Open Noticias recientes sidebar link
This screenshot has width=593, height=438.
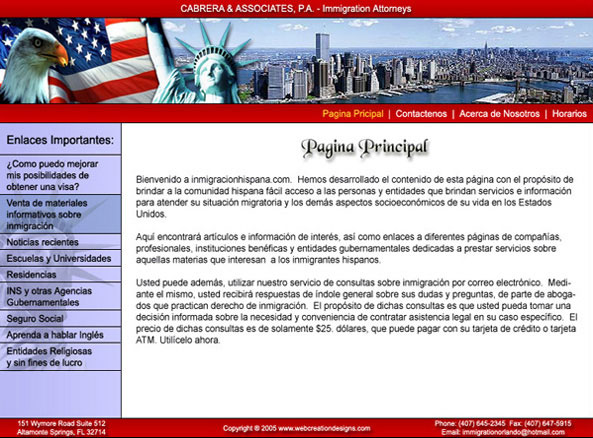click(x=61, y=242)
